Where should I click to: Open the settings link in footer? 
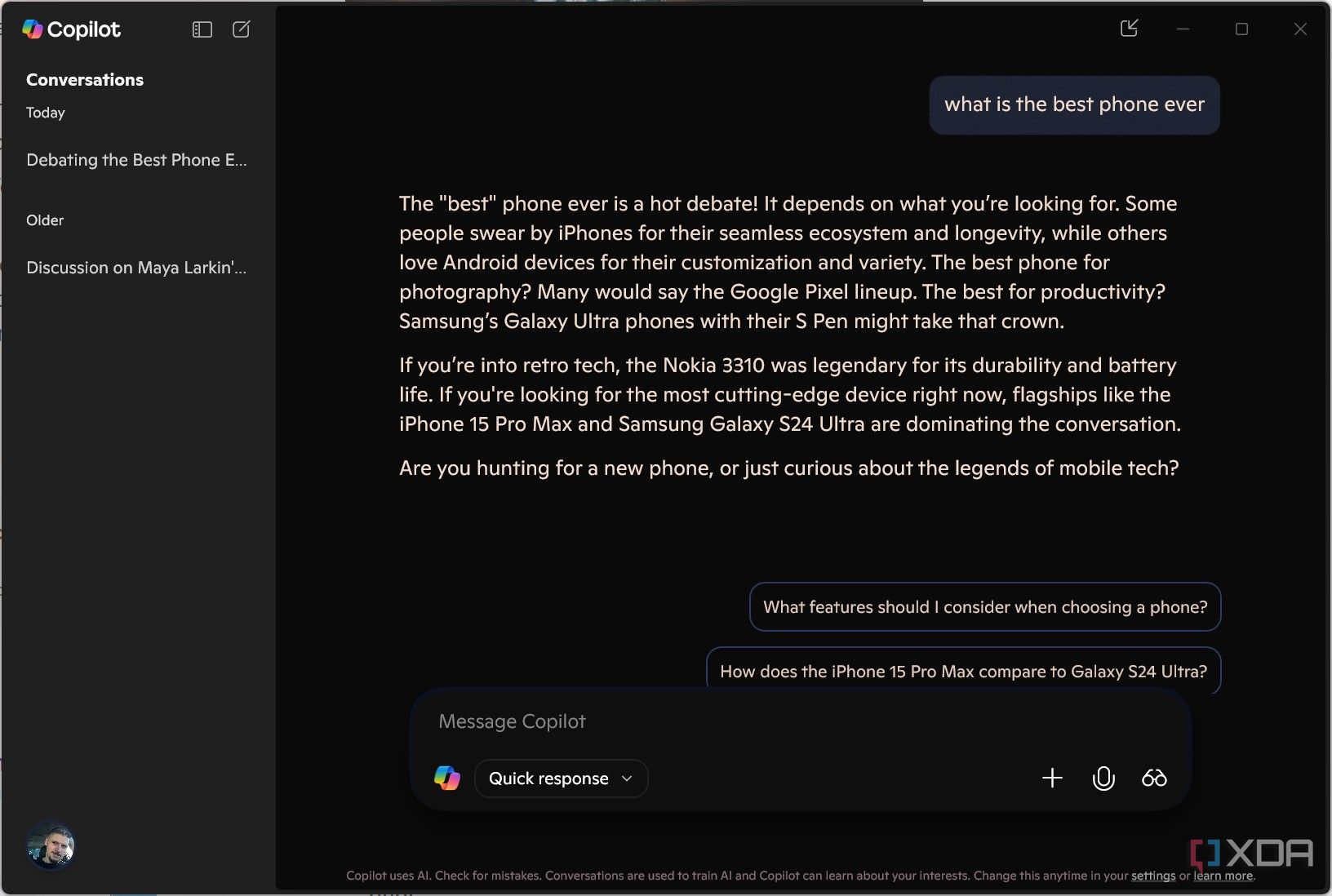pyautogui.click(x=1153, y=876)
